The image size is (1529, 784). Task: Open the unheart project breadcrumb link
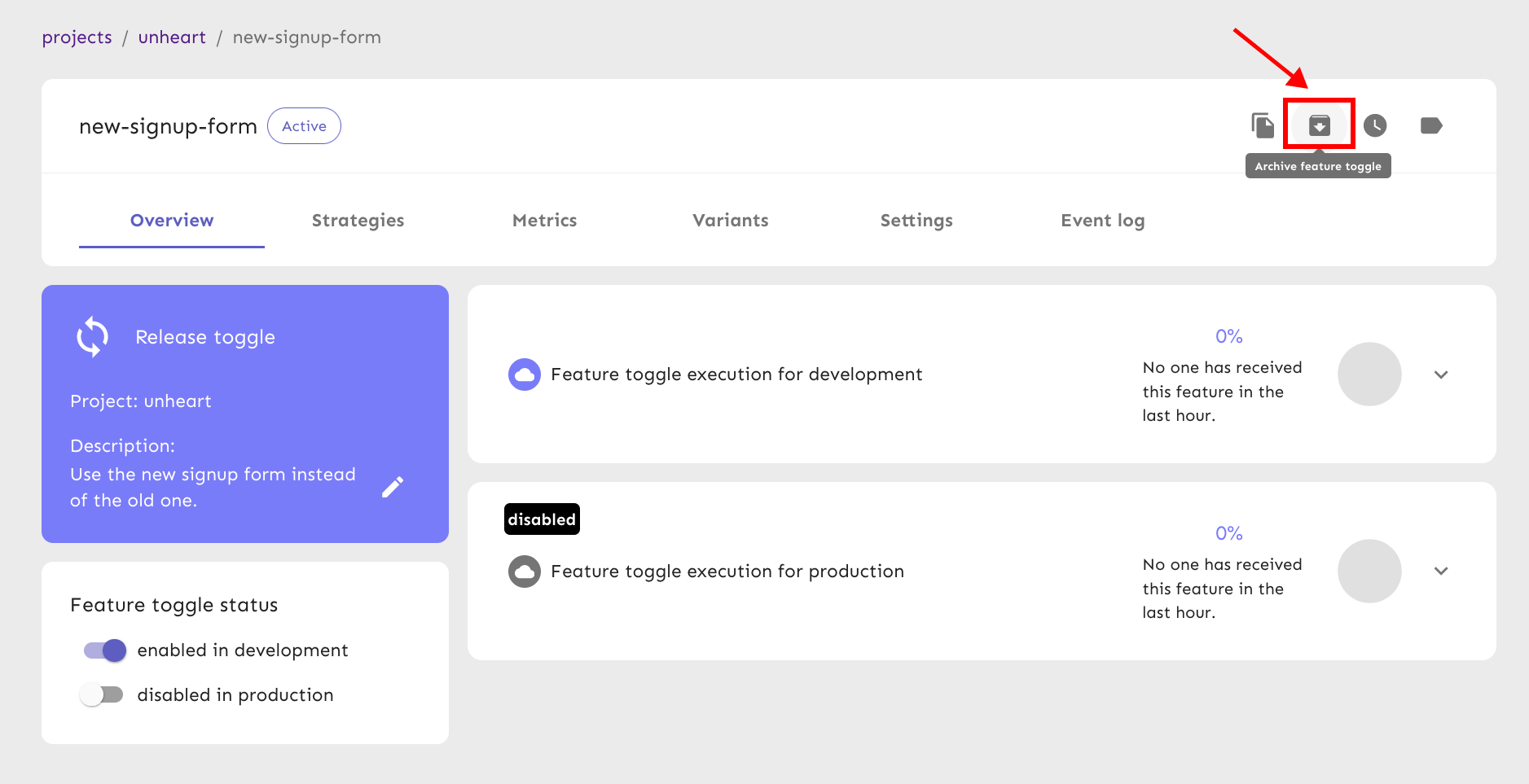click(x=172, y=37)
